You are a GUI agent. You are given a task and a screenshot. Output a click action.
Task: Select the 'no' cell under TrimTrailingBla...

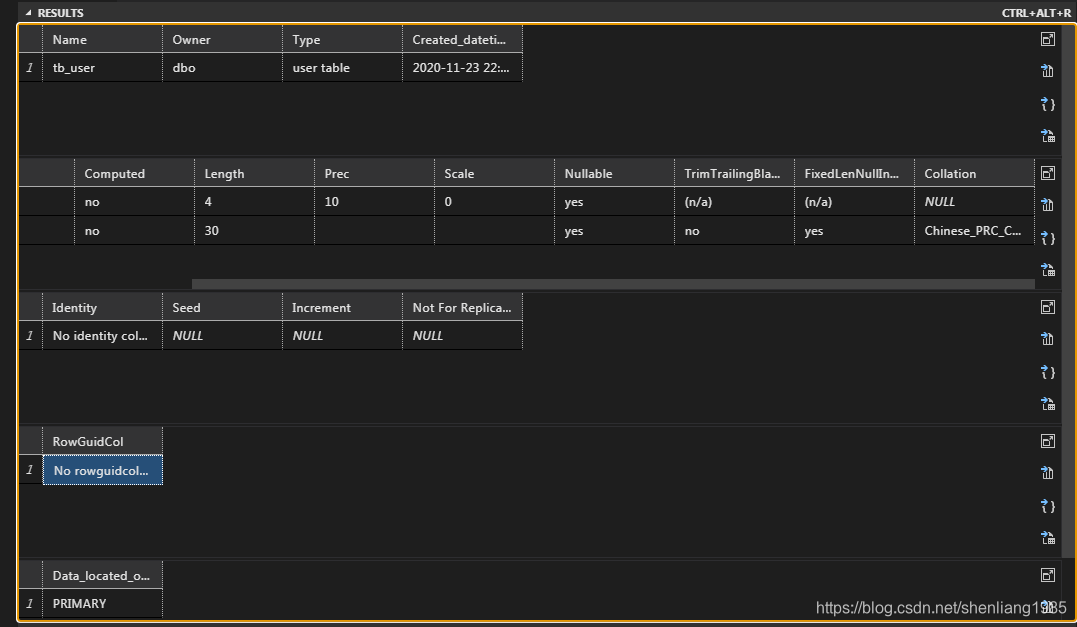[734, 230]
